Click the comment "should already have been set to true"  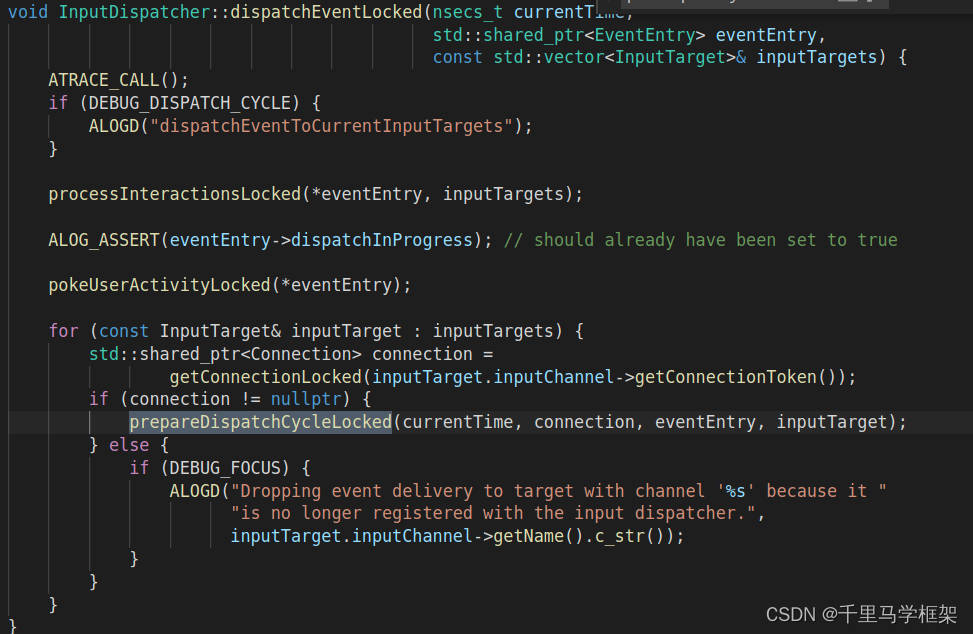701,240
